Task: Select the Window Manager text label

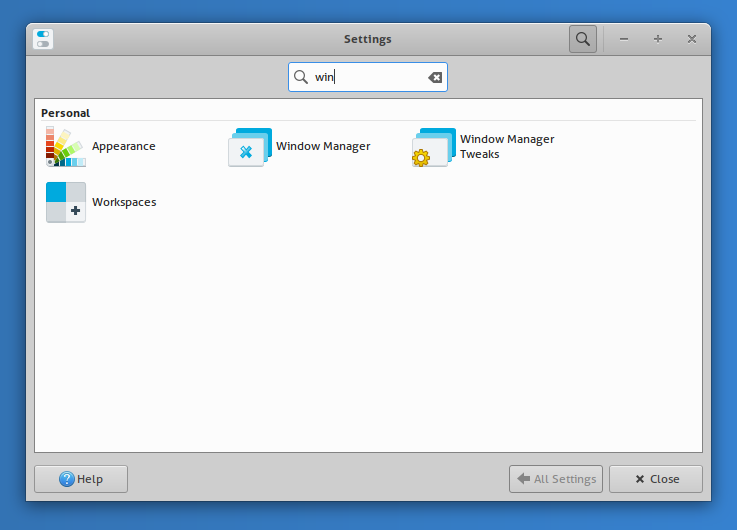Action: coord(323,147)
